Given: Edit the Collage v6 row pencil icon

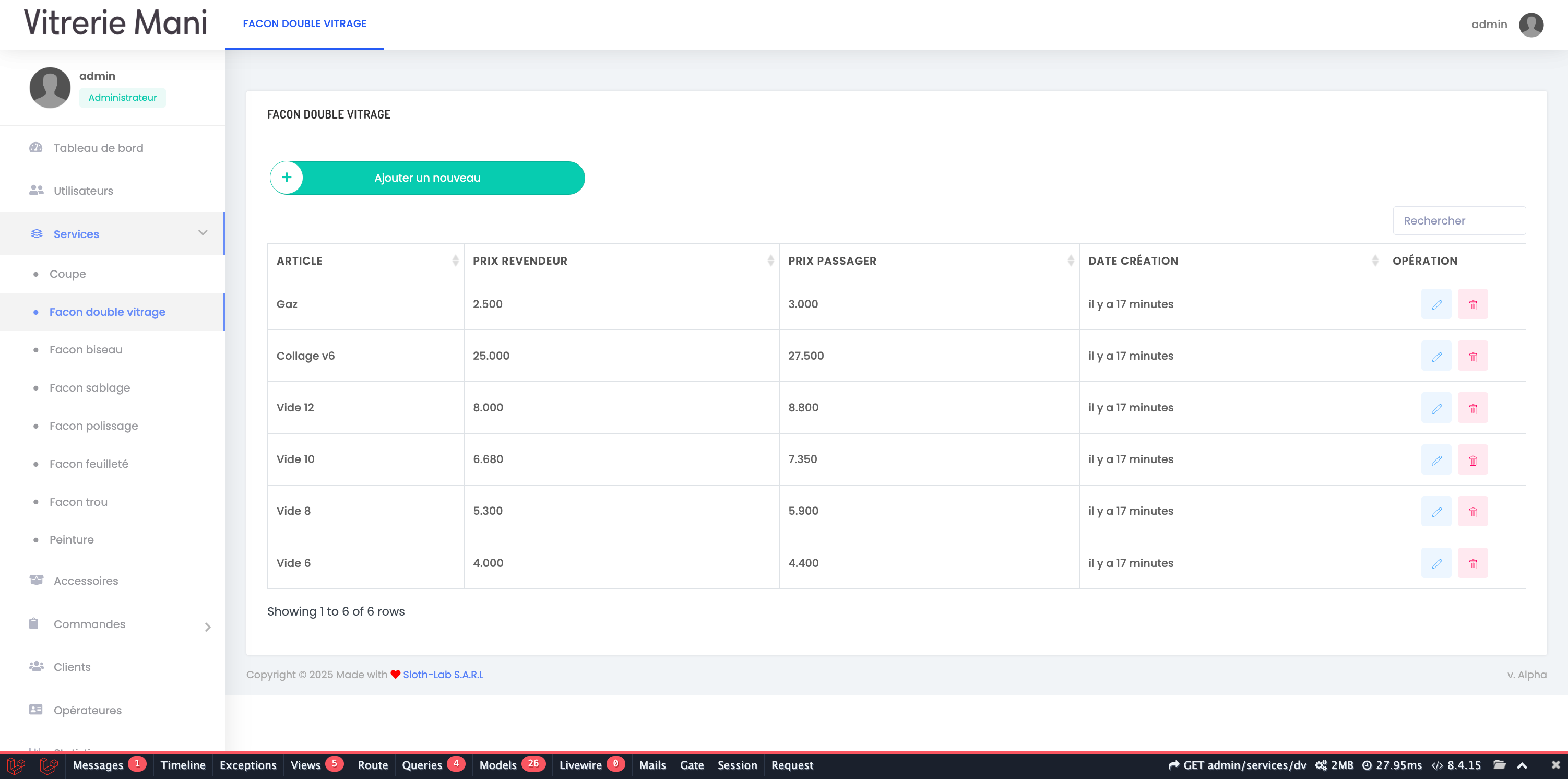Looking at the screenshot, I should pos(1436,356).
